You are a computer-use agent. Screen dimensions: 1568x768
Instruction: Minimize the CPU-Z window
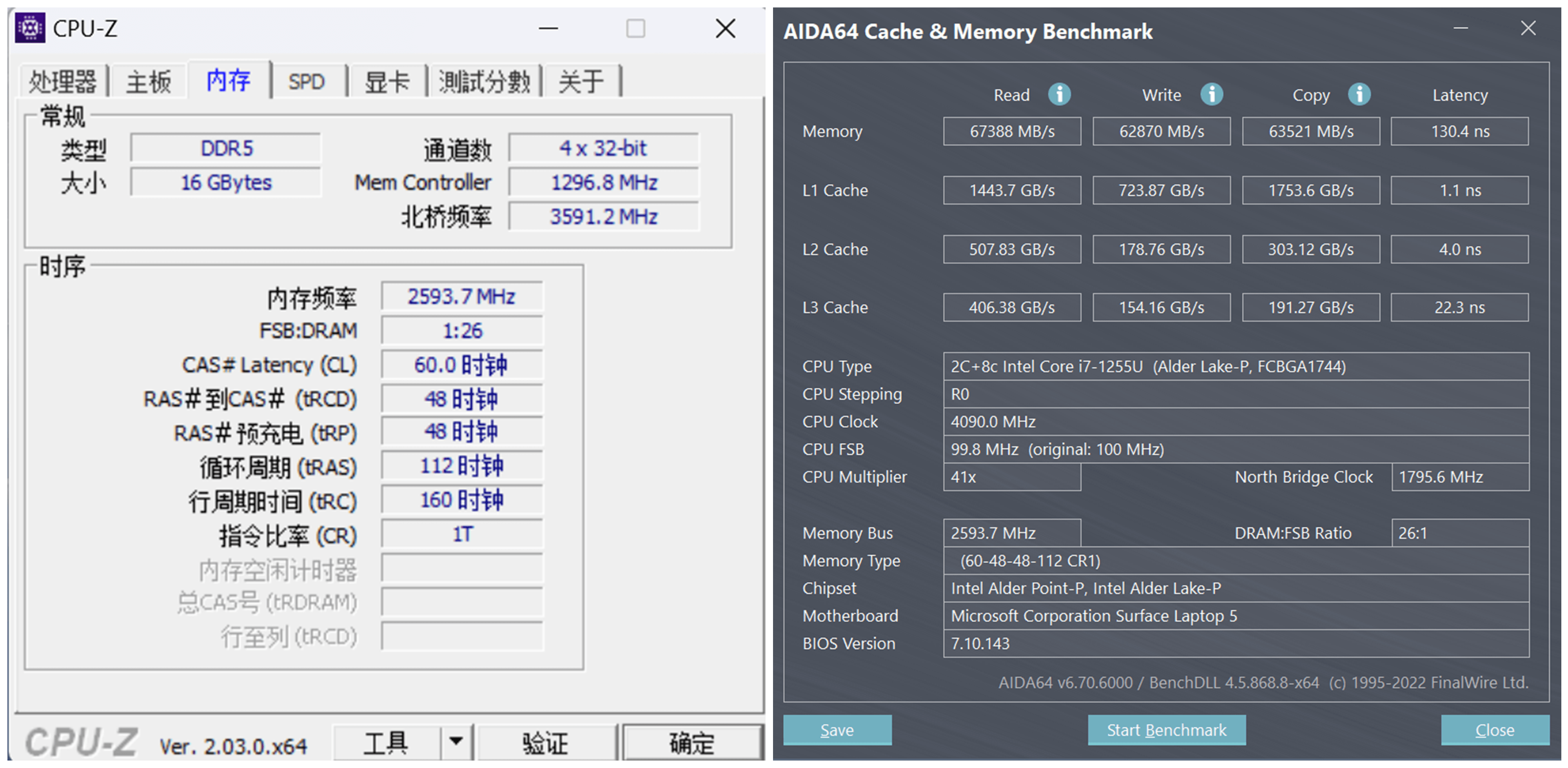click(x=548, y=28)
